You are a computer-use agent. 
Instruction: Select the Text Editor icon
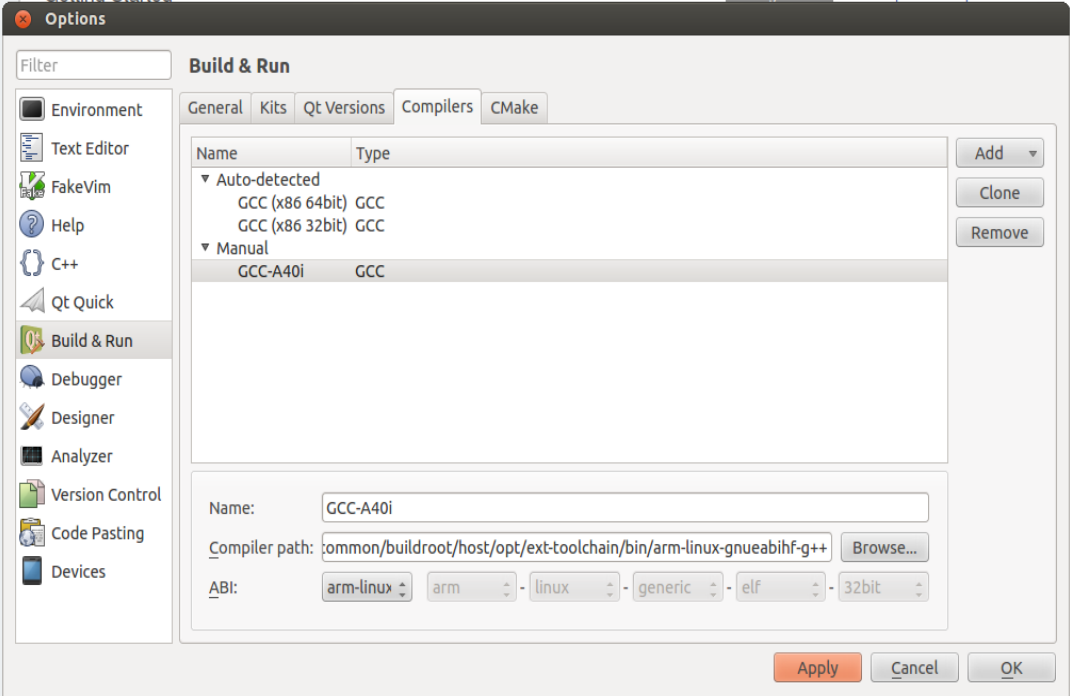tap(31, 148)
